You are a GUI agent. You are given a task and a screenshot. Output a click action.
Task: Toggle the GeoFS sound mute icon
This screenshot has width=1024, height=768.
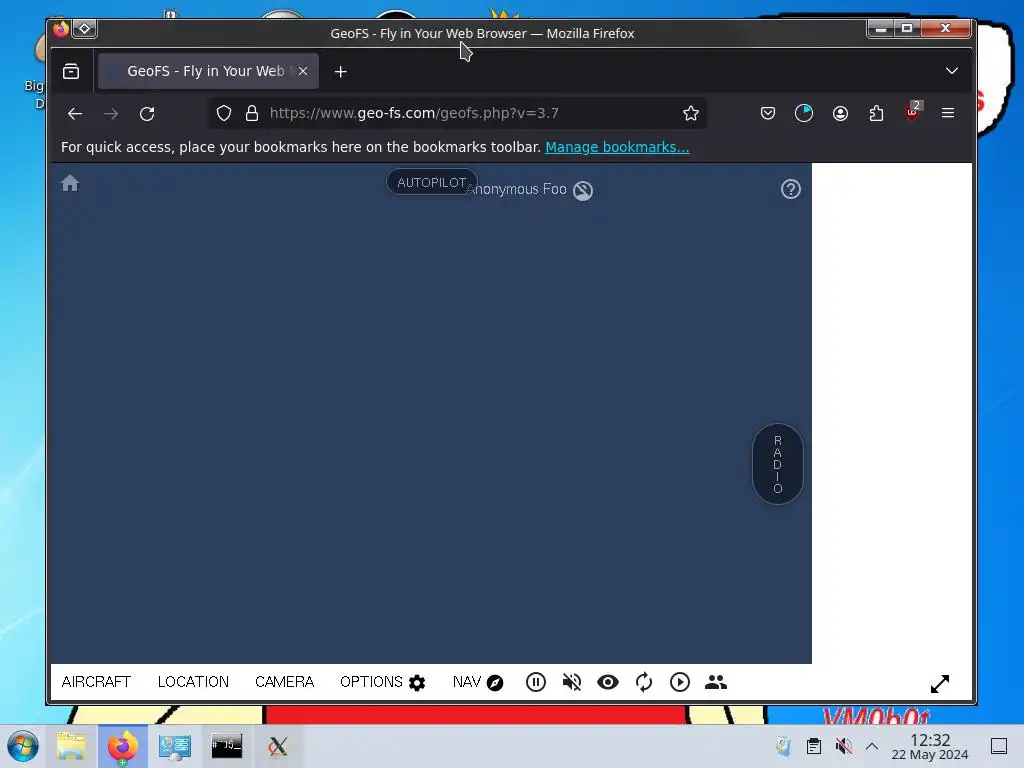[x=571, y=682]
